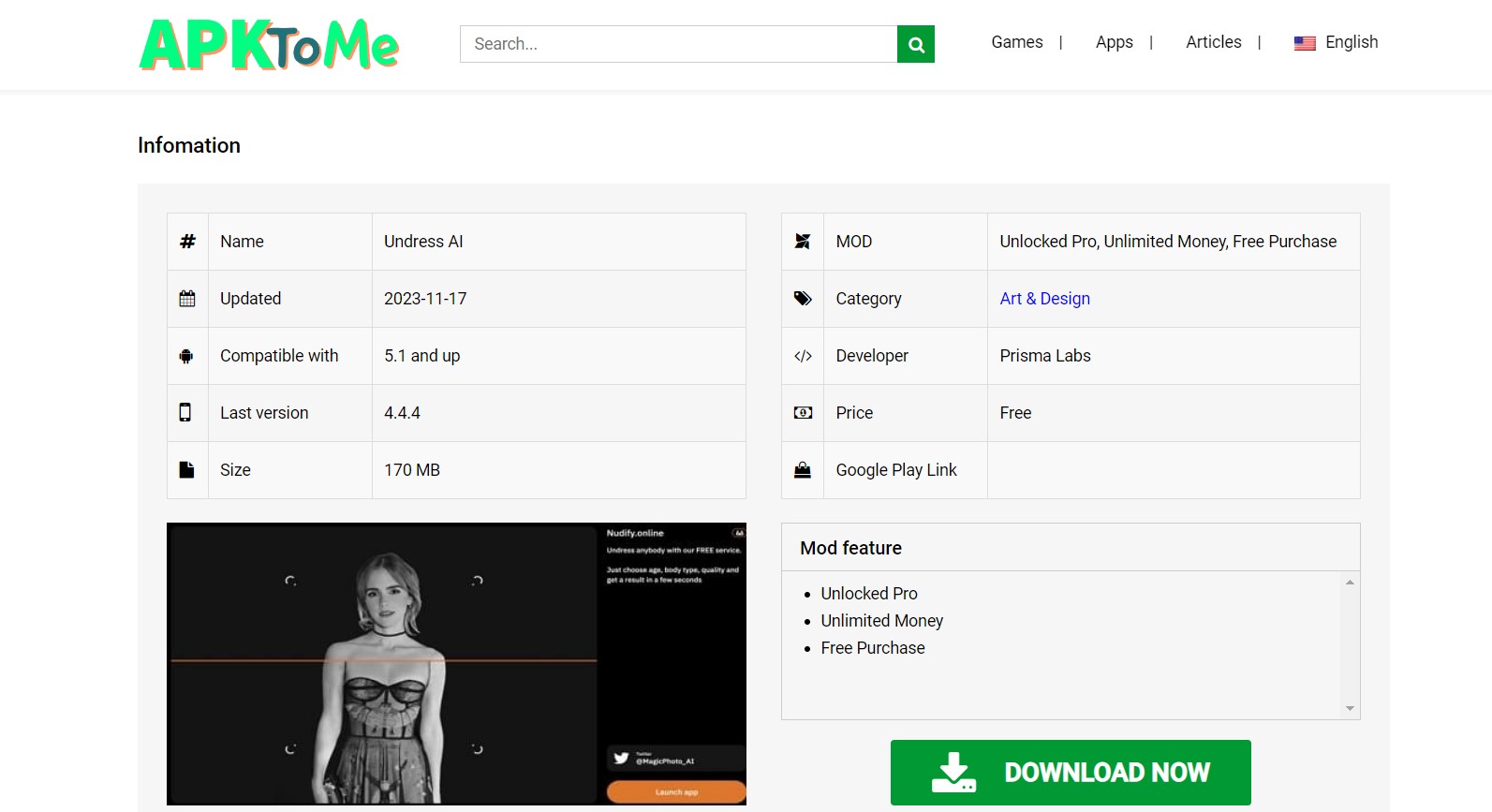This screenshot has height=812, width=1492.
Task: Click the Infomation heading
Action: [x=189, y=145]
